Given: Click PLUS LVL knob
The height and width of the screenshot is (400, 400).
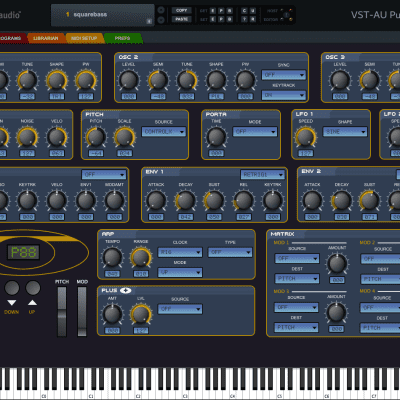Looking at the screenshot, I should (x=141, y=314).
